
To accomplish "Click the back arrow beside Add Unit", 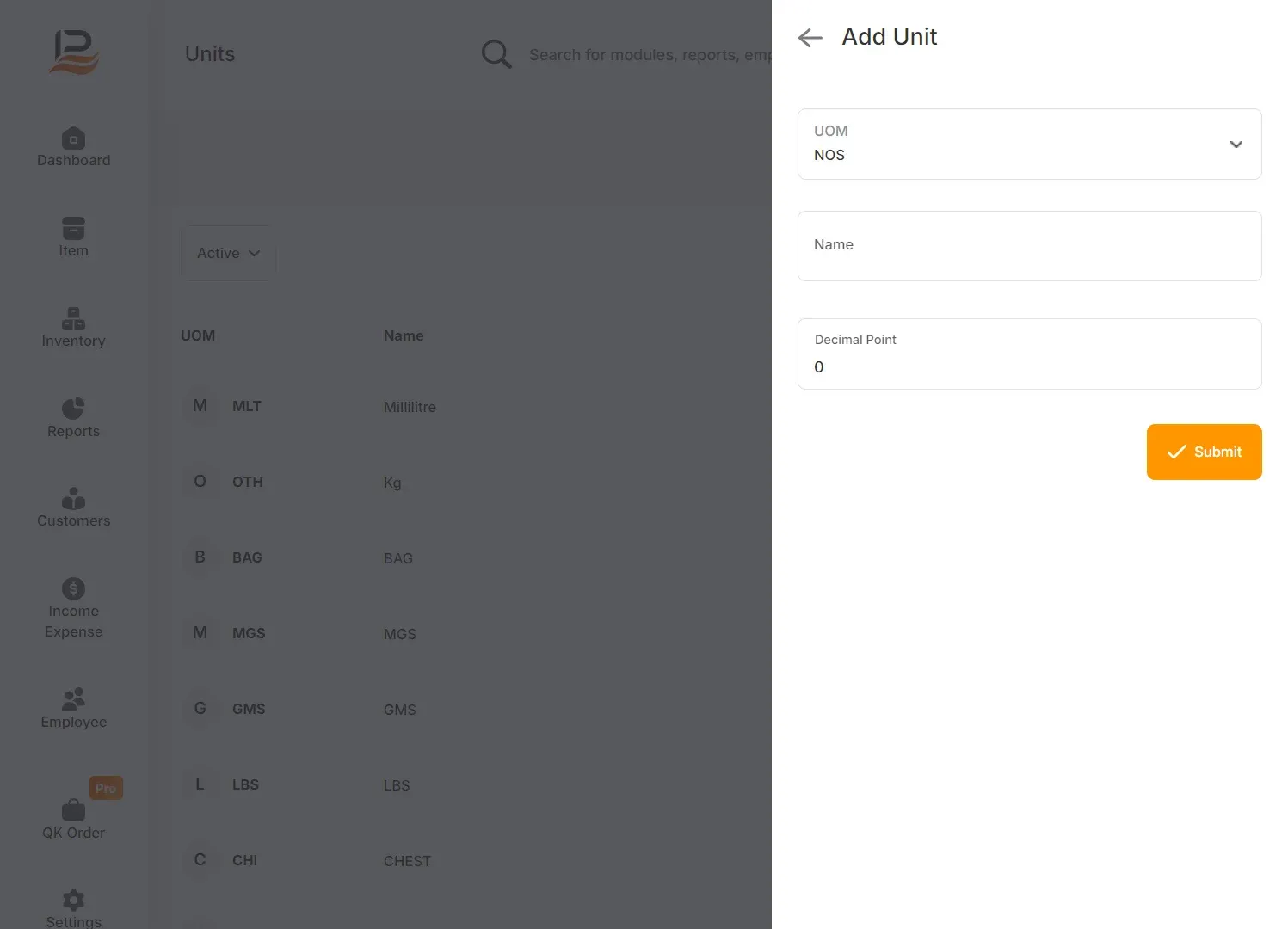I will 810,37.
